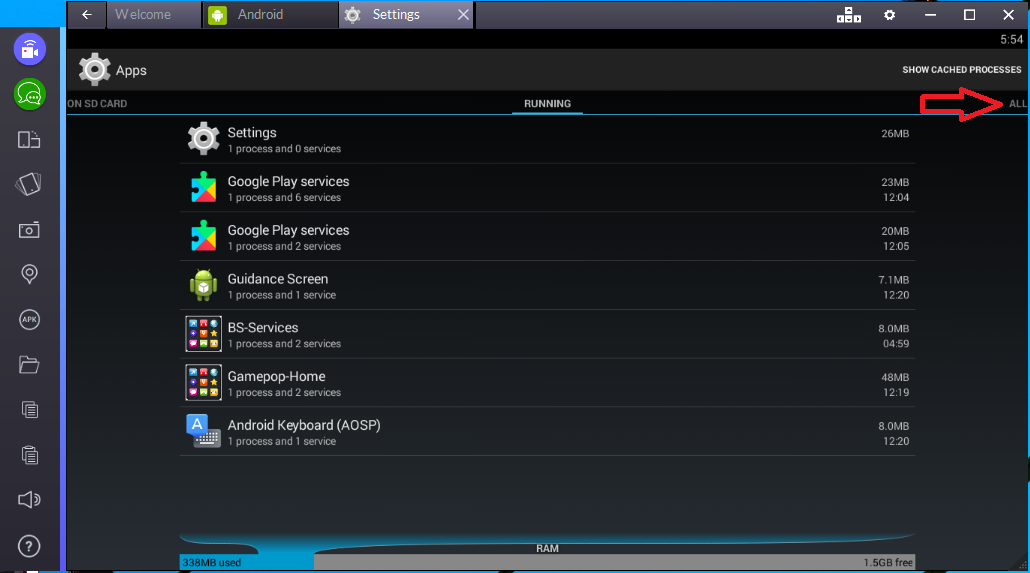Click the copy documents sidebar icon
The image size is (1030, 573).
[x=30, y=410]
